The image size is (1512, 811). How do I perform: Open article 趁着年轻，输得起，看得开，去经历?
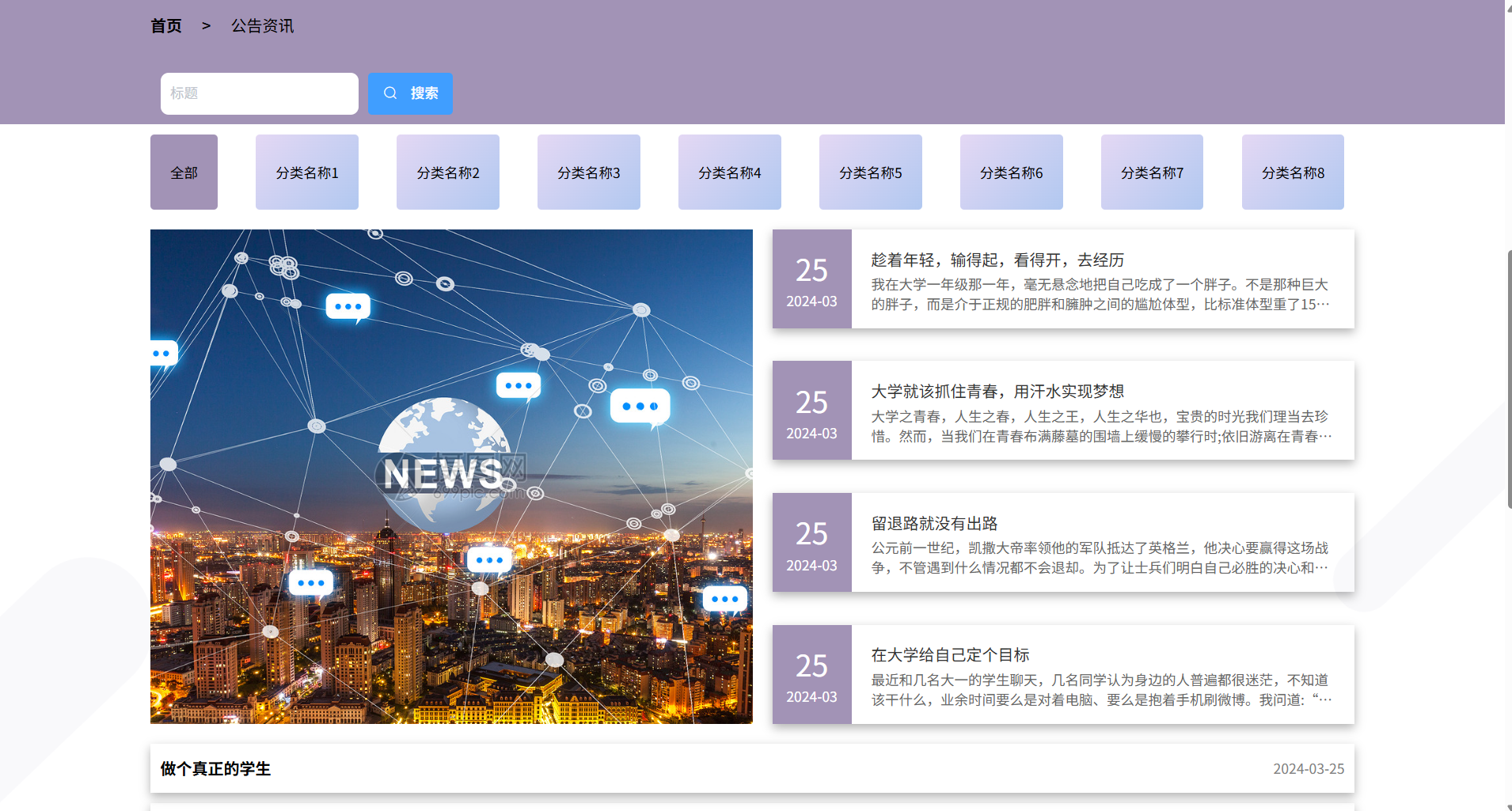(x=997, y=260)
